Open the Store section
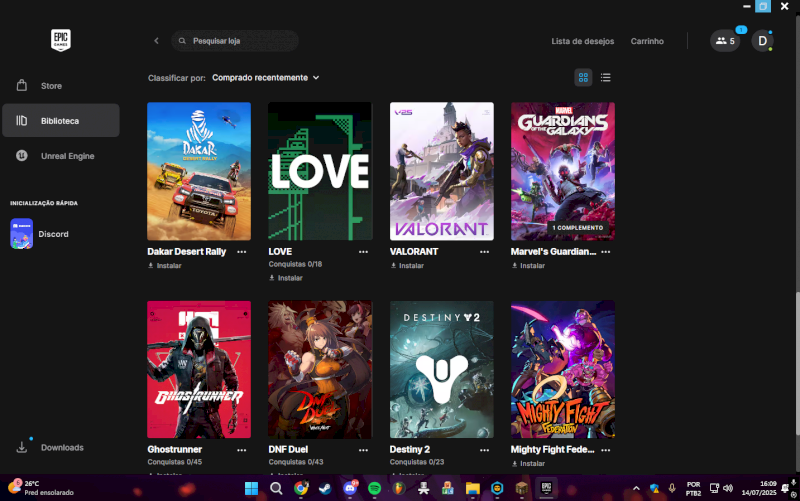The image size is (800, 501). pos(61,86)
